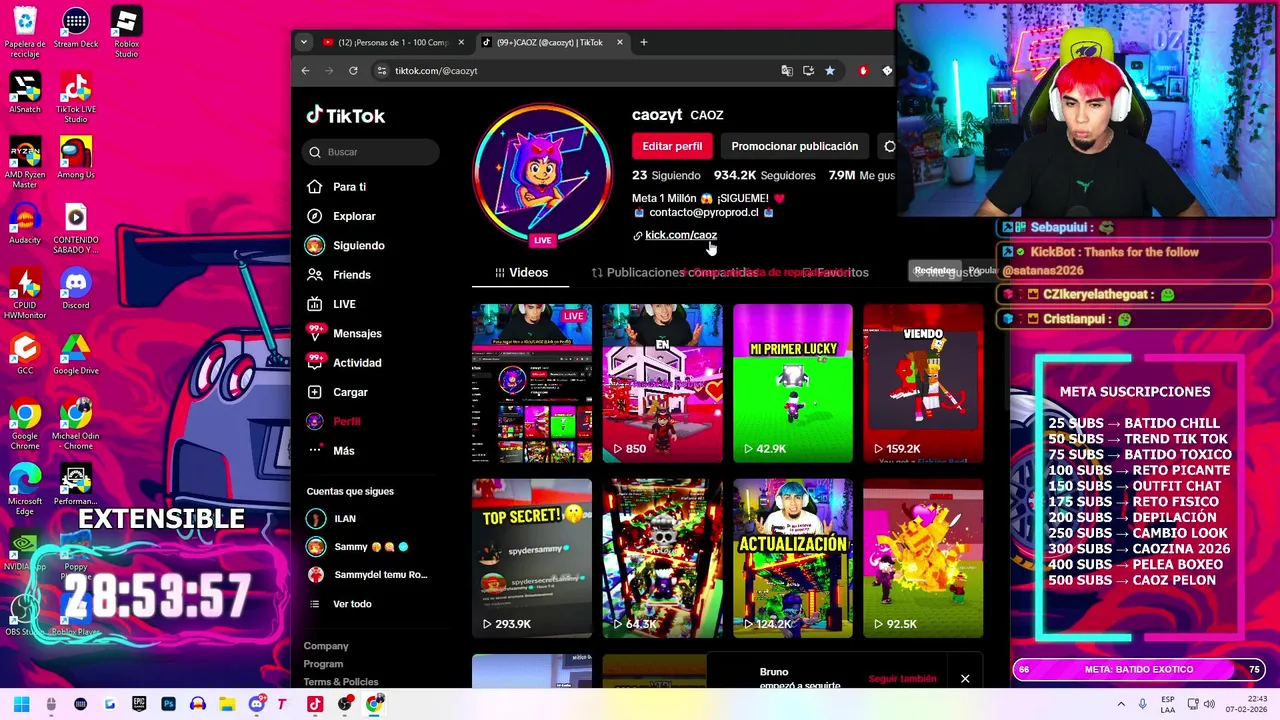The image size is (1280, 720).
Task: Open the Discord desktop icon
Action: pyautogui.click(x=76, y=290)
